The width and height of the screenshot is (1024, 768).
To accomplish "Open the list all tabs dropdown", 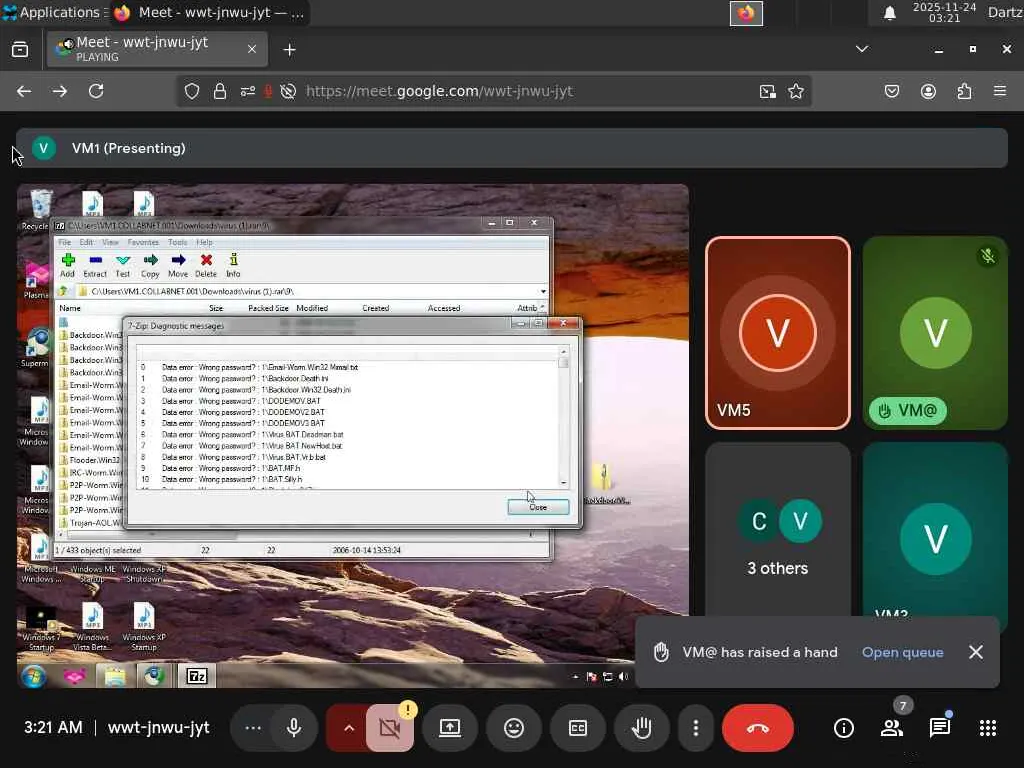I will [x=862, y=49].
